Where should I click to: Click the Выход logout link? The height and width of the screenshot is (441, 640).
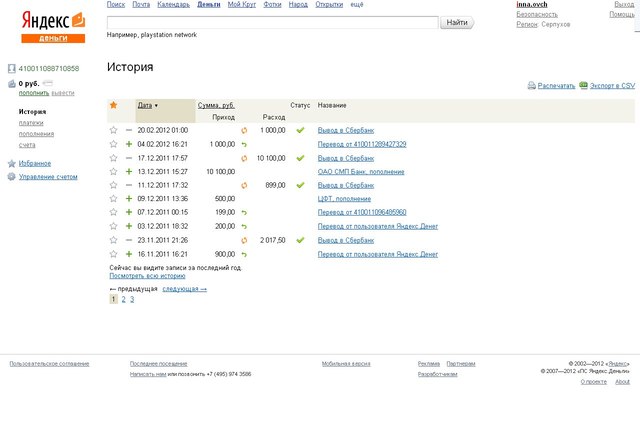click(624, 4)
